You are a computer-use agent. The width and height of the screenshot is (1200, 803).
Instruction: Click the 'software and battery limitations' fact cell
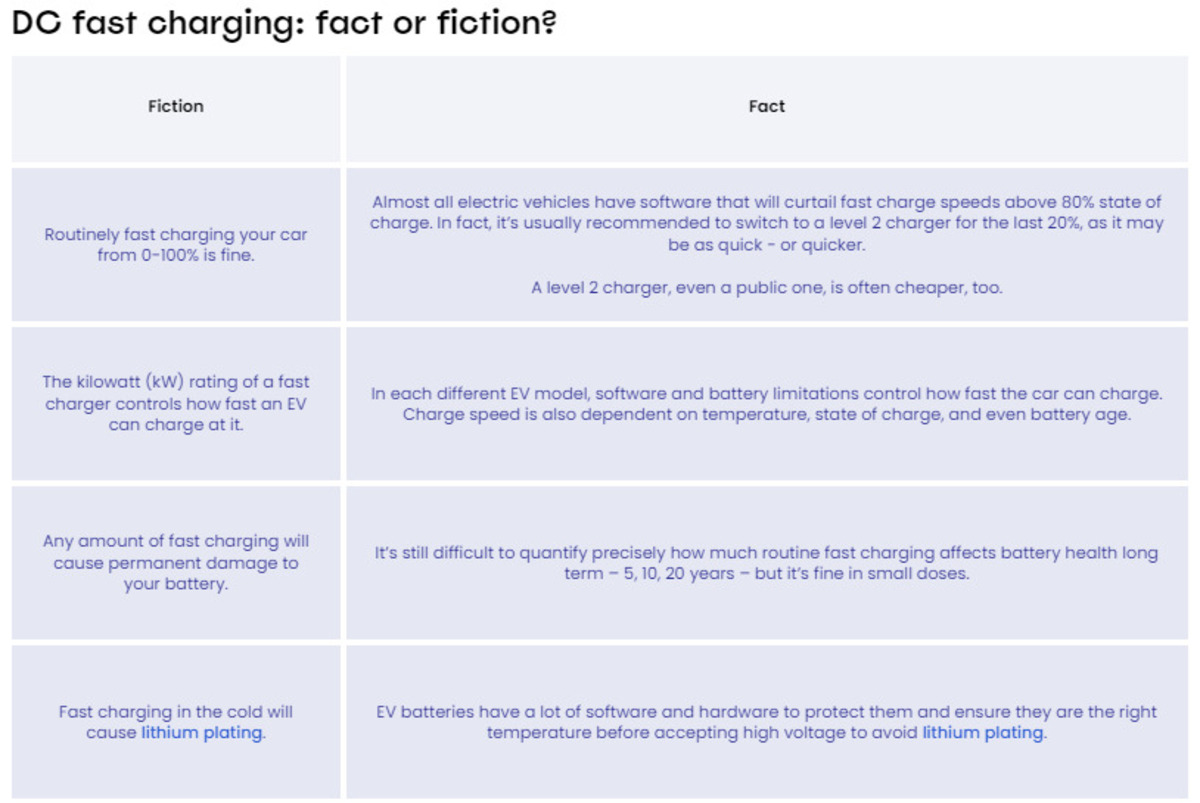click(x=767, y=403)
